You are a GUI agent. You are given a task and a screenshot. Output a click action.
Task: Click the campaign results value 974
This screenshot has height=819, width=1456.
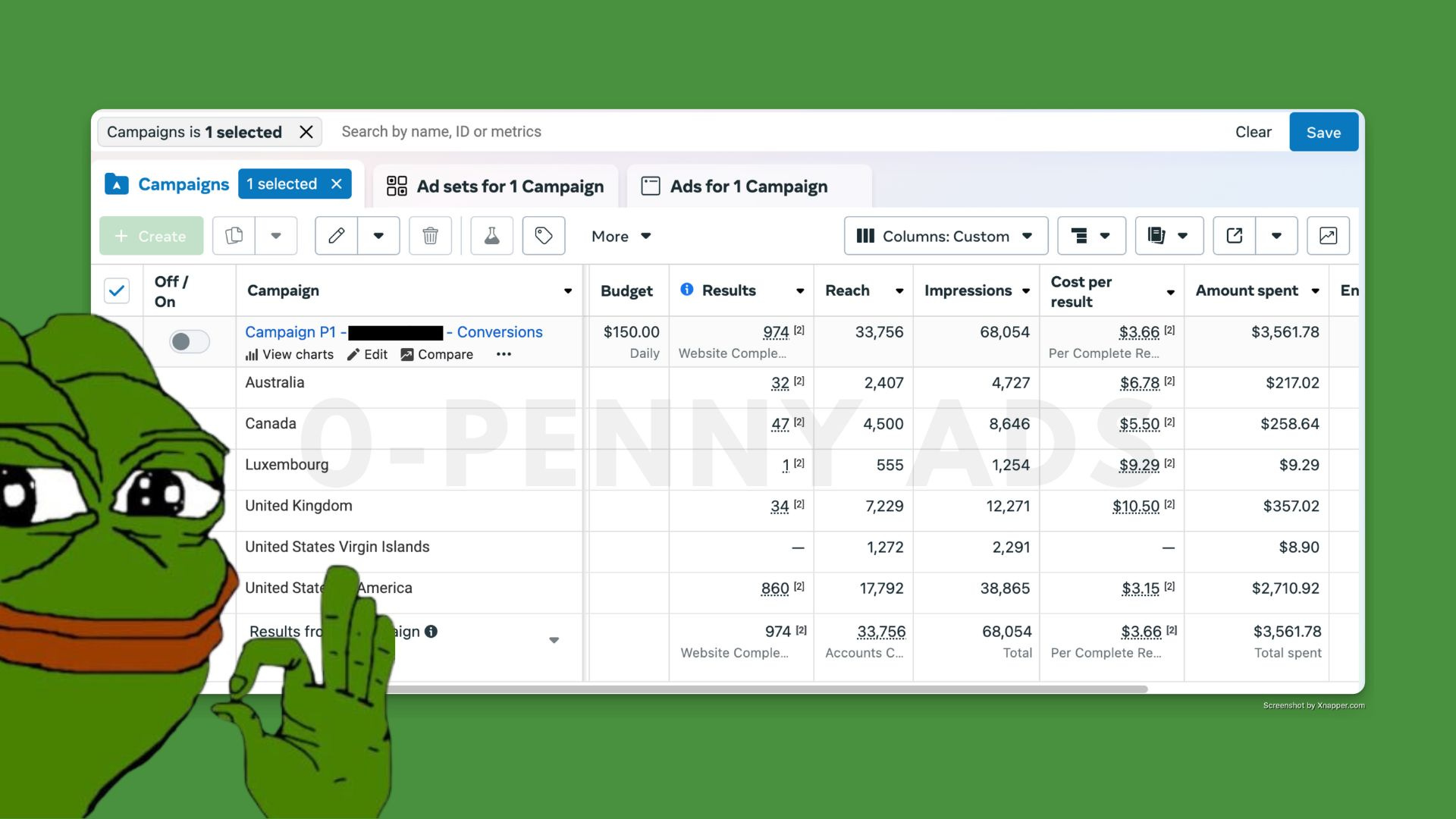pos(776,332)
